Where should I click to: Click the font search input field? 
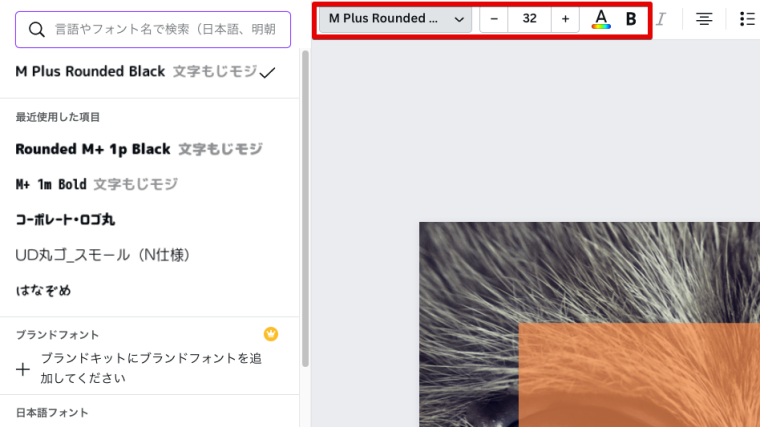click(153, 30)
